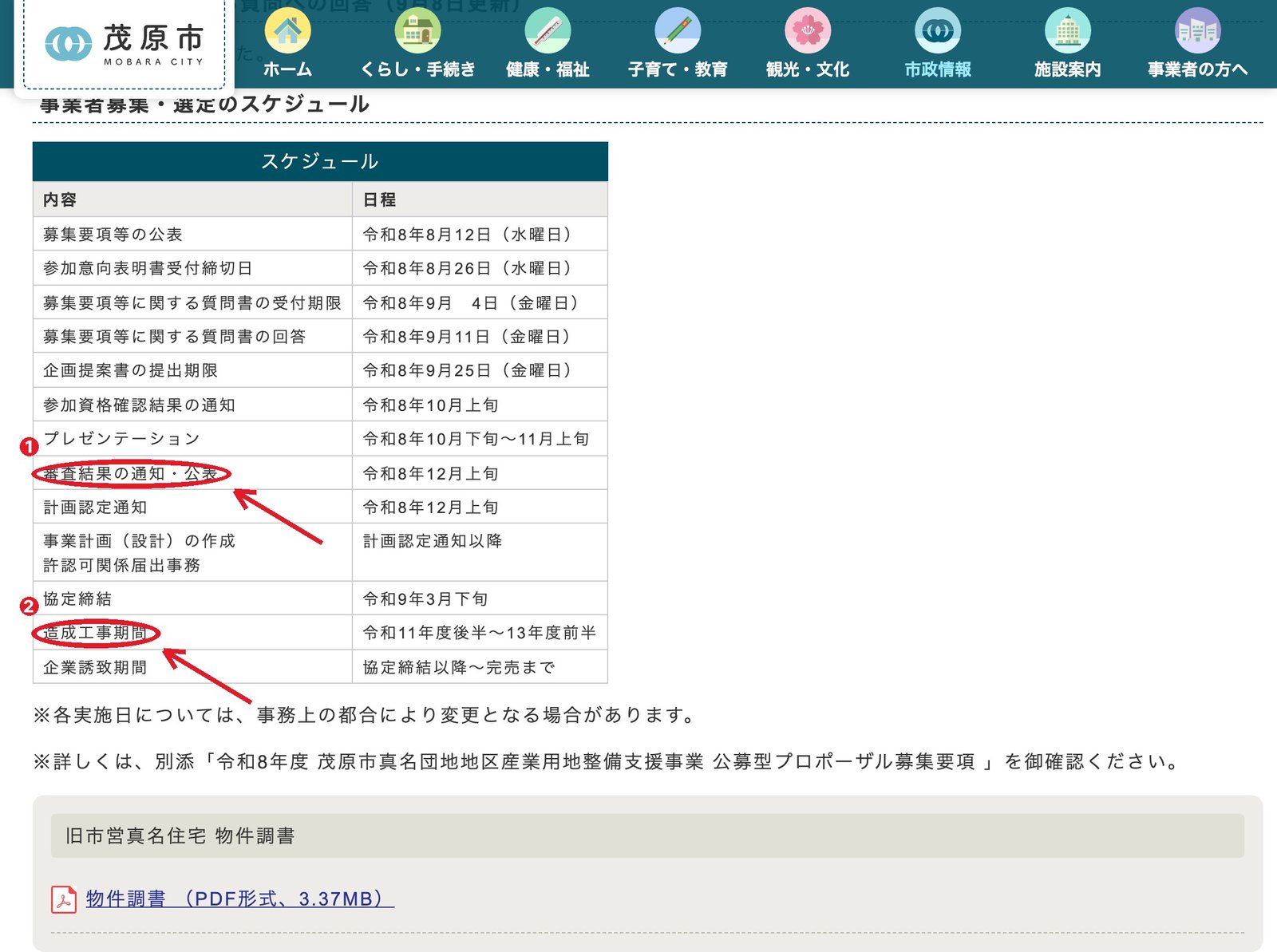Click the スケジュール table header
The image size is (1277, 952).
[320, 161]
